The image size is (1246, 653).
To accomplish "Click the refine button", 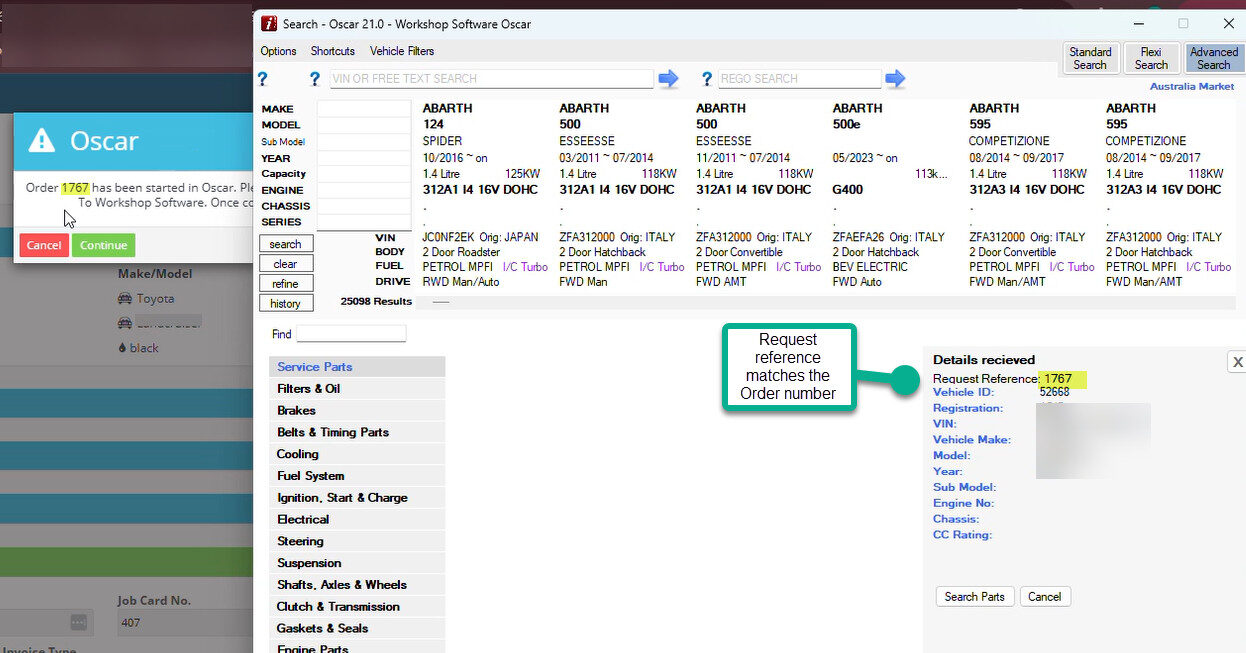I will tap(285, 284).
